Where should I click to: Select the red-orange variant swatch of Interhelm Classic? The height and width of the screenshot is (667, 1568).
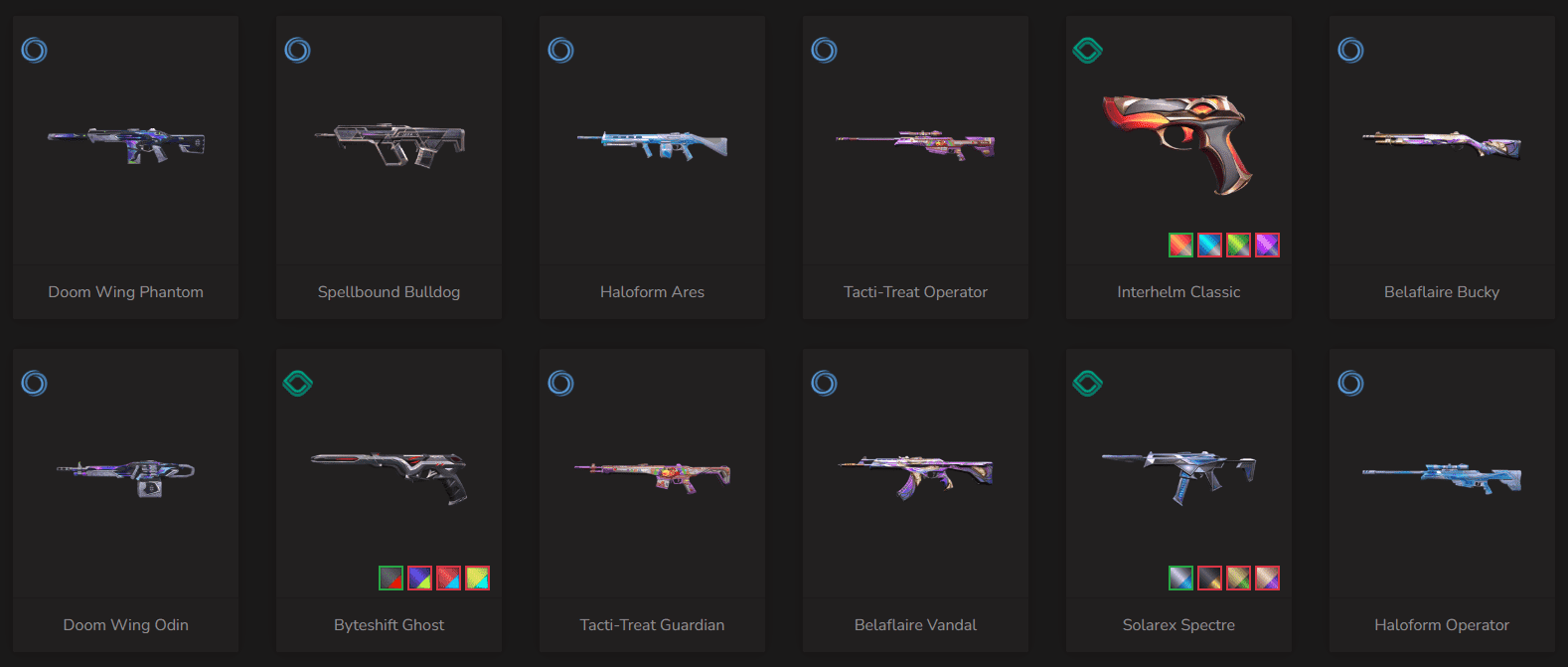click(x=1180, y=245)
